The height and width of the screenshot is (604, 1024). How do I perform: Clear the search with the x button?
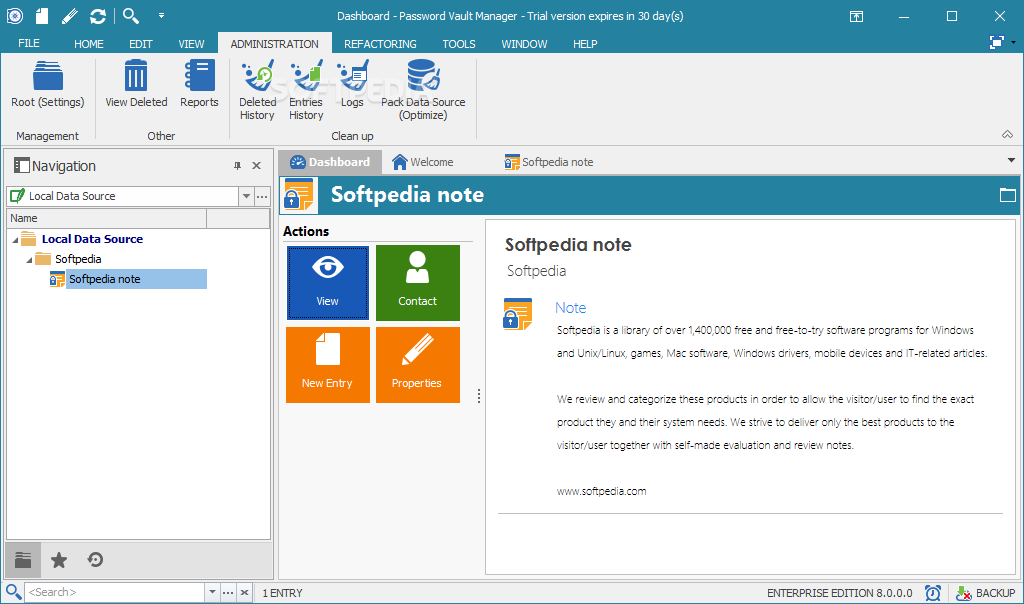pyautogui.click(x=244, y=592)
